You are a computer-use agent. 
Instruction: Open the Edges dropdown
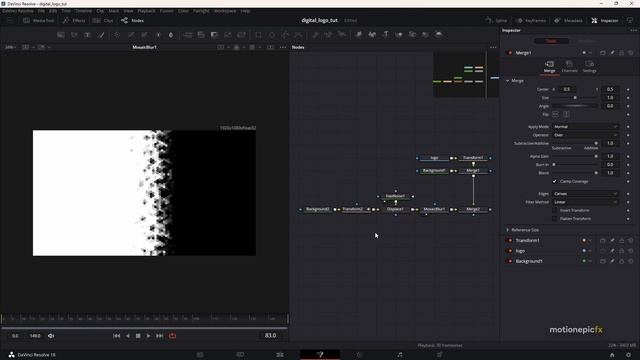585,193
